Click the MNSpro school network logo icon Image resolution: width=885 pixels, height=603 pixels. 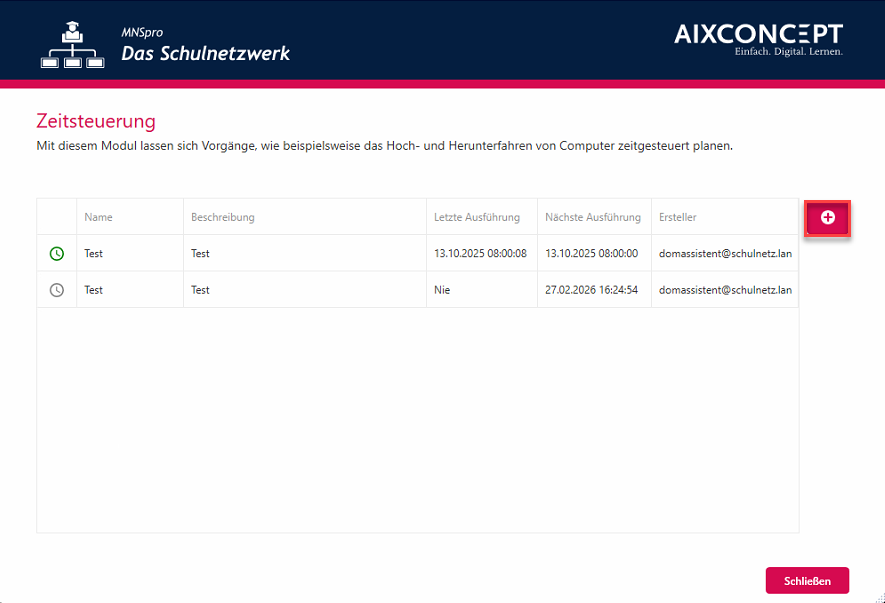click(72, 46)
